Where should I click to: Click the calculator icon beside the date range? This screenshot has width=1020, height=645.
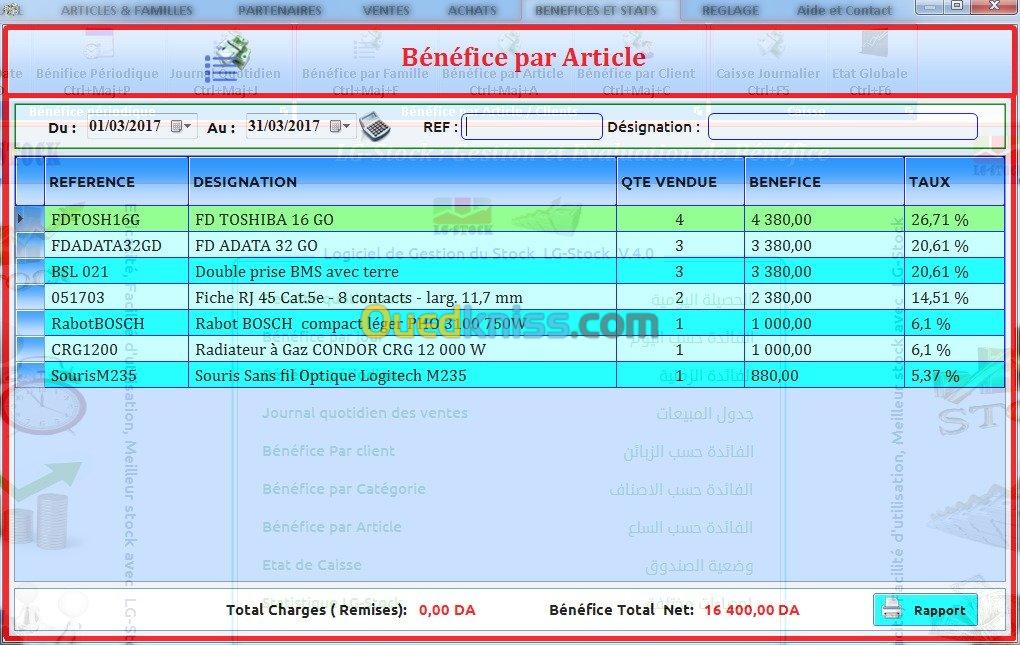coord(375,125)
